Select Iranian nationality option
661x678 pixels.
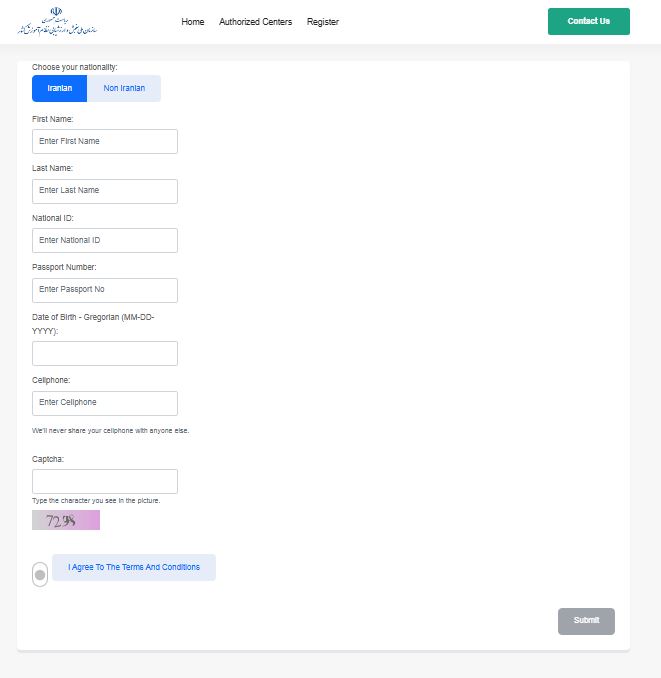60,89
